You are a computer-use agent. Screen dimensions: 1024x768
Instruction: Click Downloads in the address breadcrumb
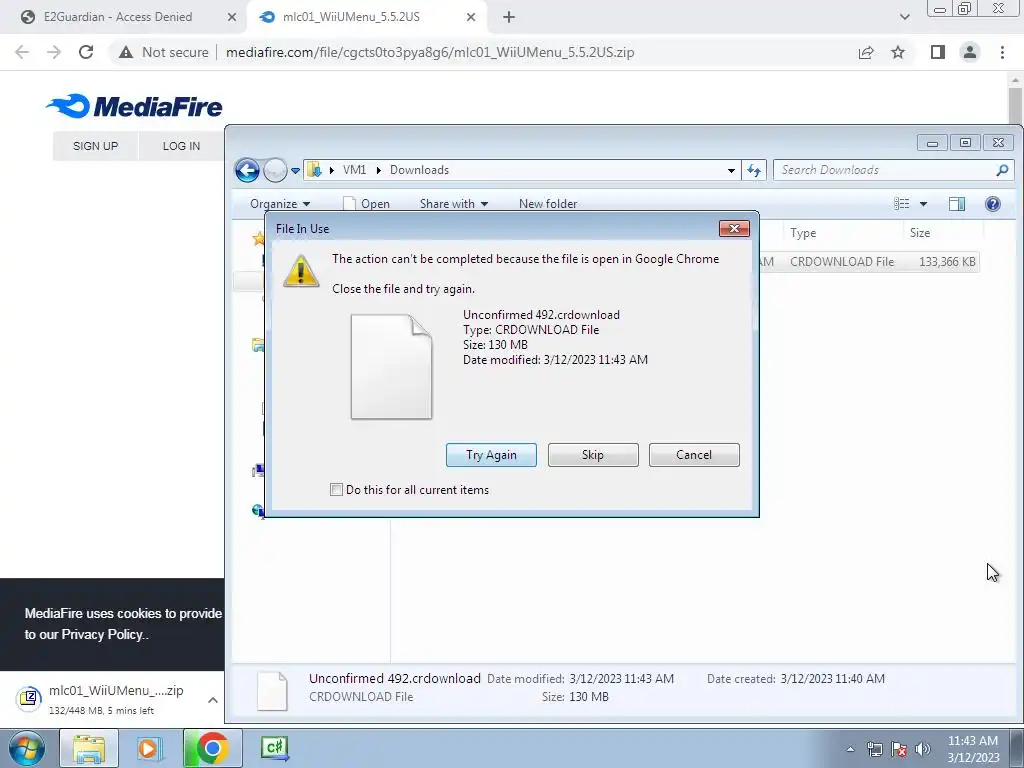[x=419, y=170]
